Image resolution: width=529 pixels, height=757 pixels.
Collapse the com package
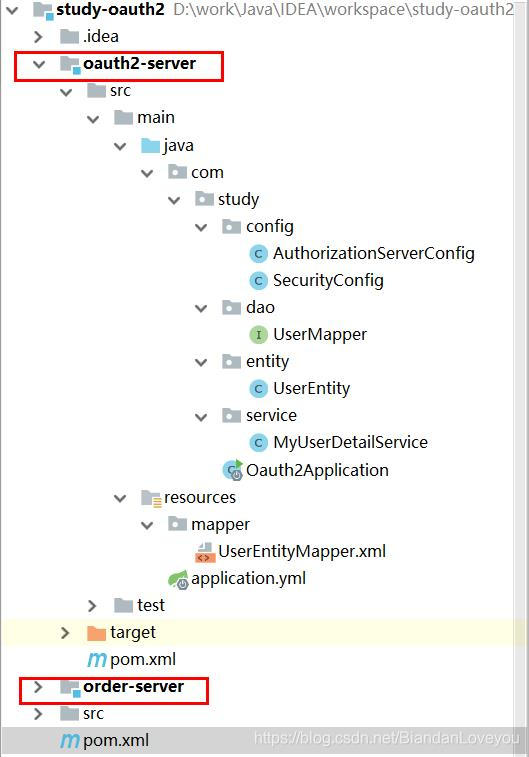click(147, 173)
